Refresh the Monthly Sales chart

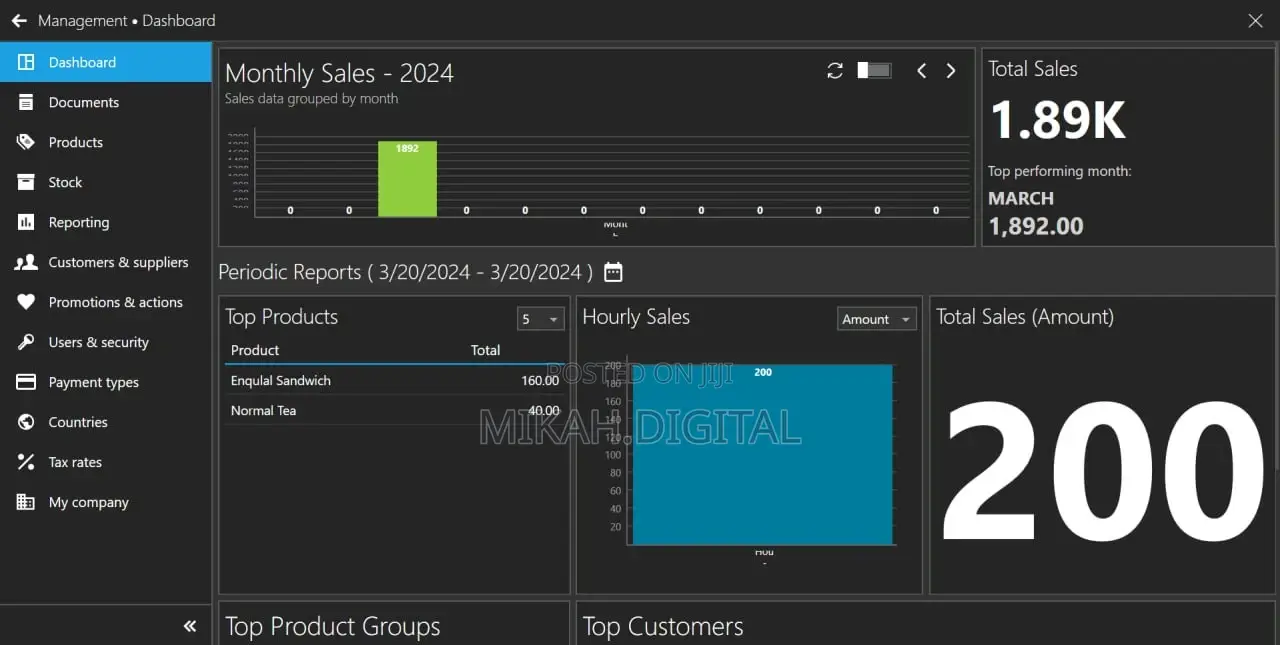[x=835, y=71]
